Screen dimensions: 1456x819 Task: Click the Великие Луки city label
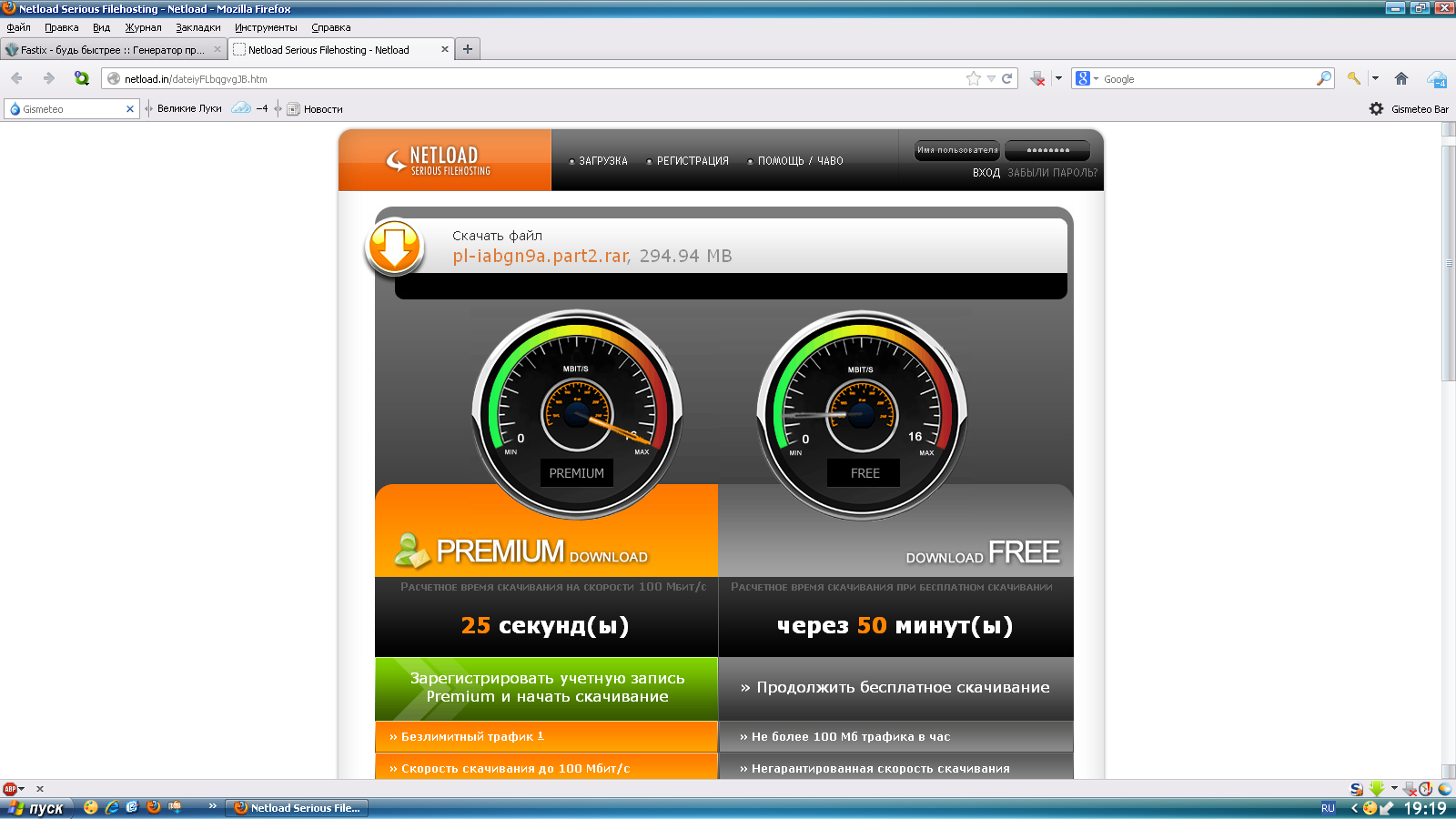point(189,108)
